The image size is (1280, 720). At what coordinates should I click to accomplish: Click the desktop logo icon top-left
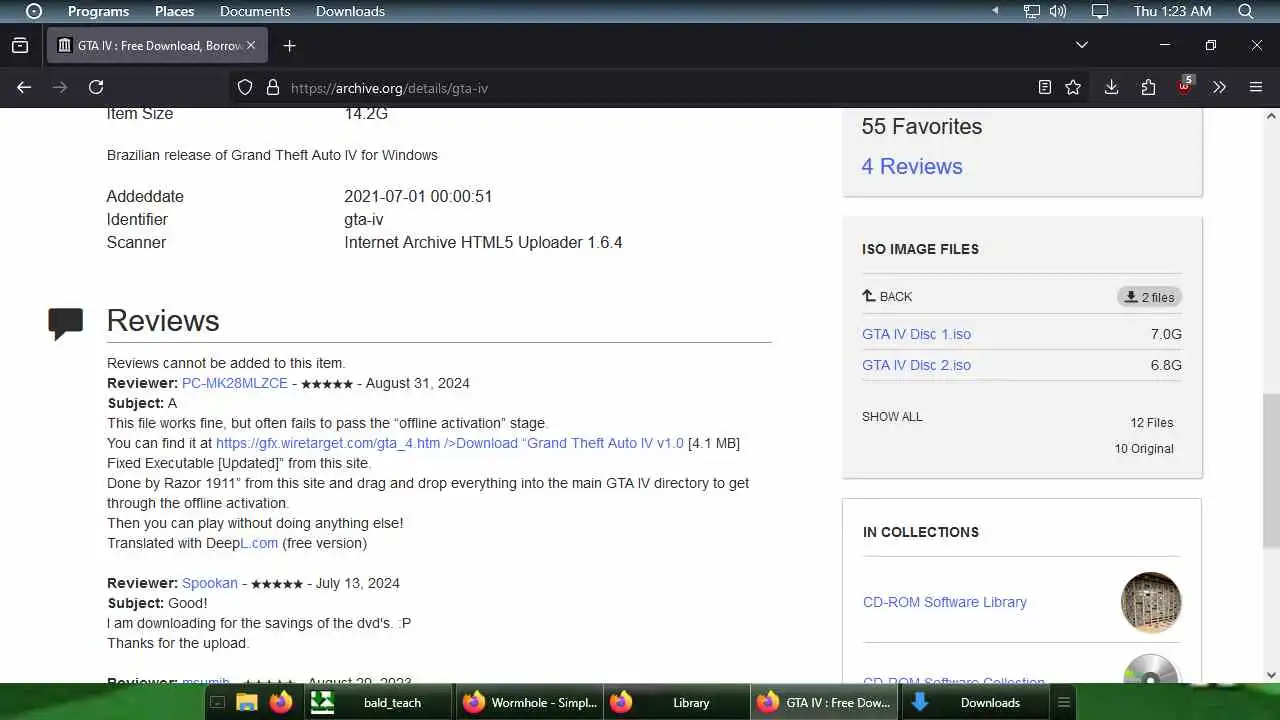pos(34,11)
